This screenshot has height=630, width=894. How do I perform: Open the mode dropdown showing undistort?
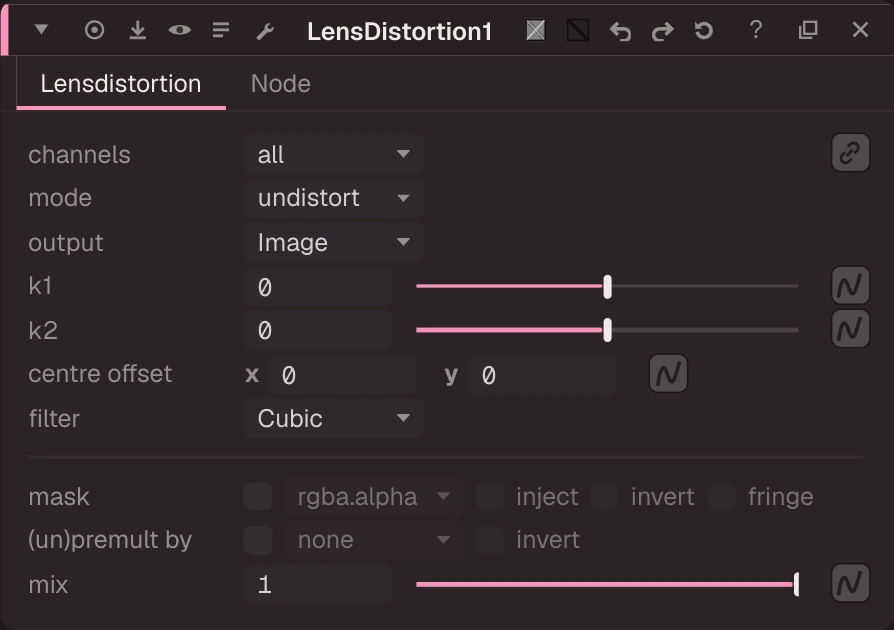(x=334, y=198)
